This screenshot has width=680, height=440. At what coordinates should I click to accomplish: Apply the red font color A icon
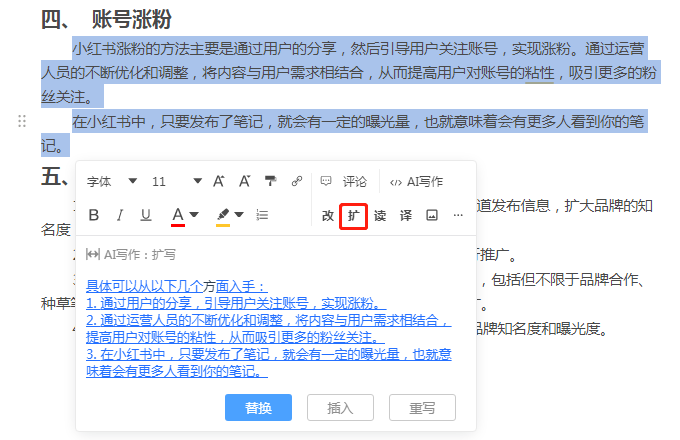[x=178, y=216]
